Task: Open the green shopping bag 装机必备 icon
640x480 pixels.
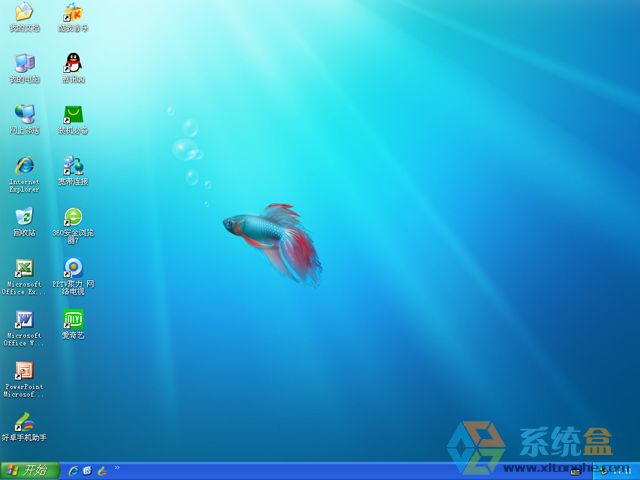Action: coord(73,115)
